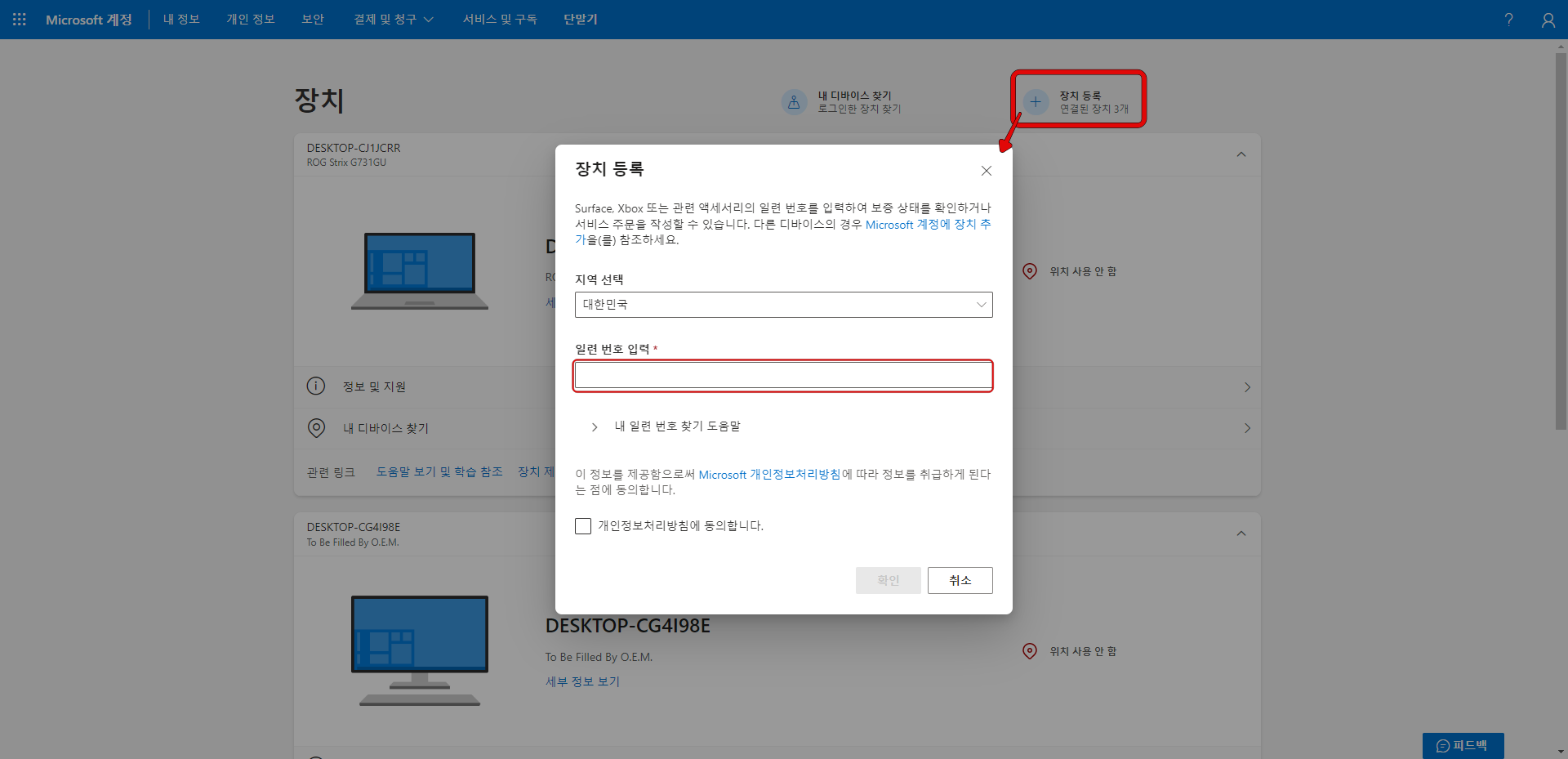Collapse the DESKTOP-CG4I98E device card
Image resolution: width=1568 pixels, height=759 pixels.
(x=1241, y=534)
